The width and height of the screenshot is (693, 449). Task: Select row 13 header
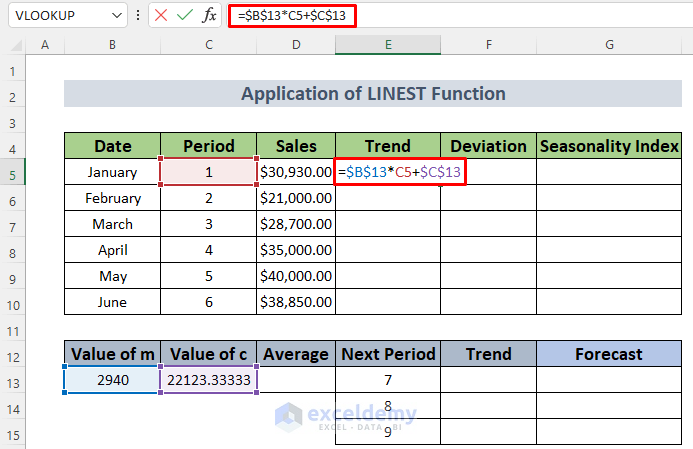pos(13,380)
